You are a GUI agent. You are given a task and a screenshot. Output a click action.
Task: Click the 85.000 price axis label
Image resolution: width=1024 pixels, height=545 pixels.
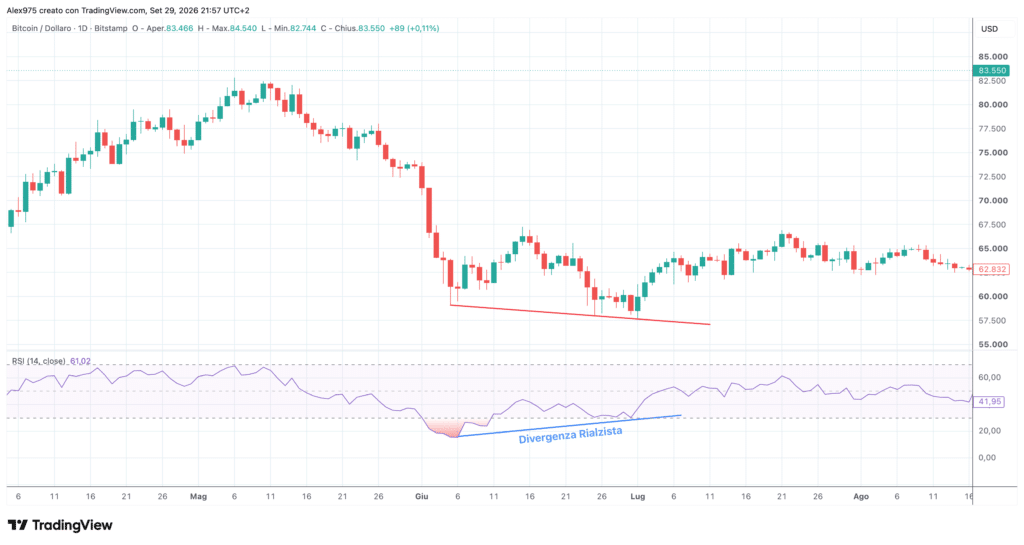[x=993, y=57]
